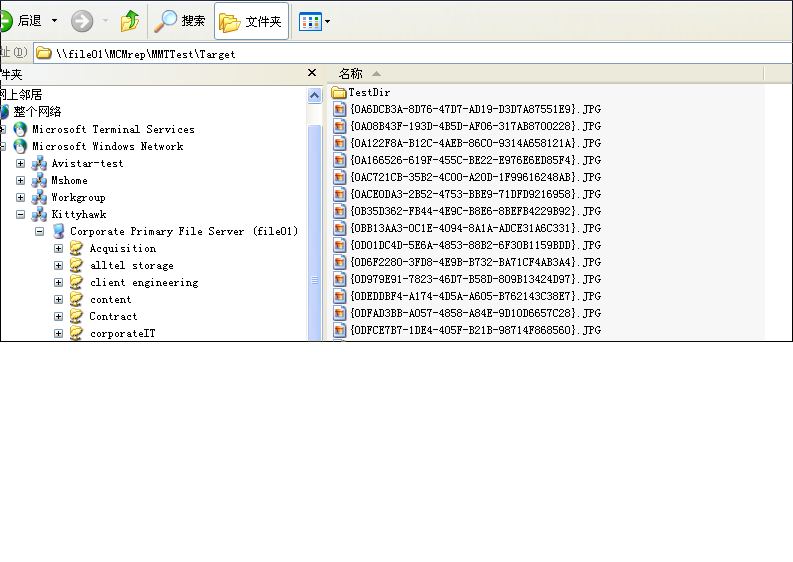Image resolution: width=793 pixels, height=562 pixels.
Task: Expand the Acquisition share
Action: (x=59, y=248)
